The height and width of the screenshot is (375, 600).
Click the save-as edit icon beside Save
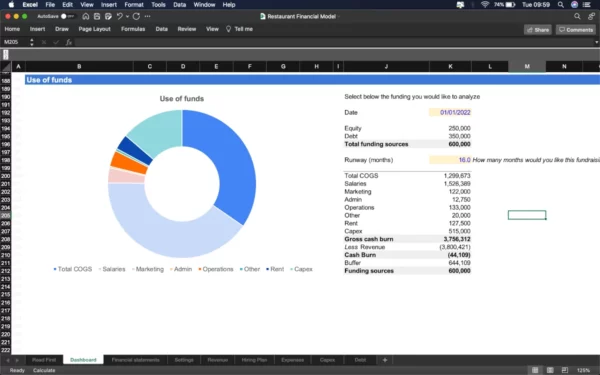(108, 16)
